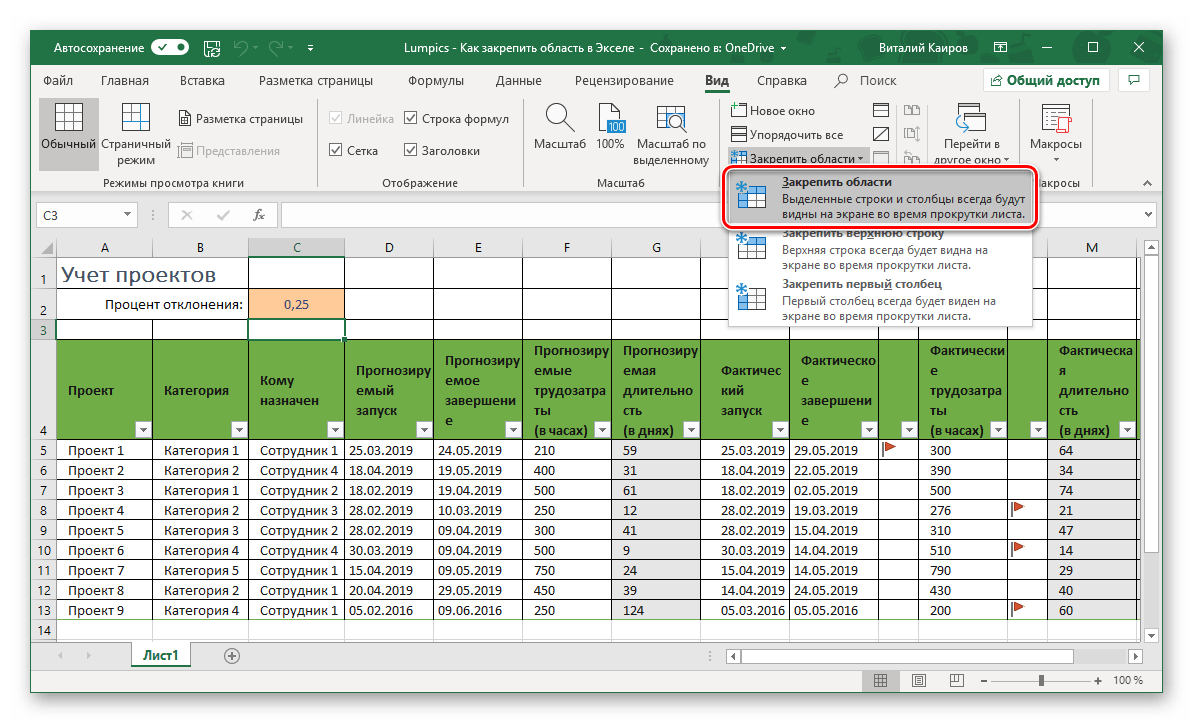Adjust the zoom slider in status bar
1193x723 pixels.
click(1041, 681)
